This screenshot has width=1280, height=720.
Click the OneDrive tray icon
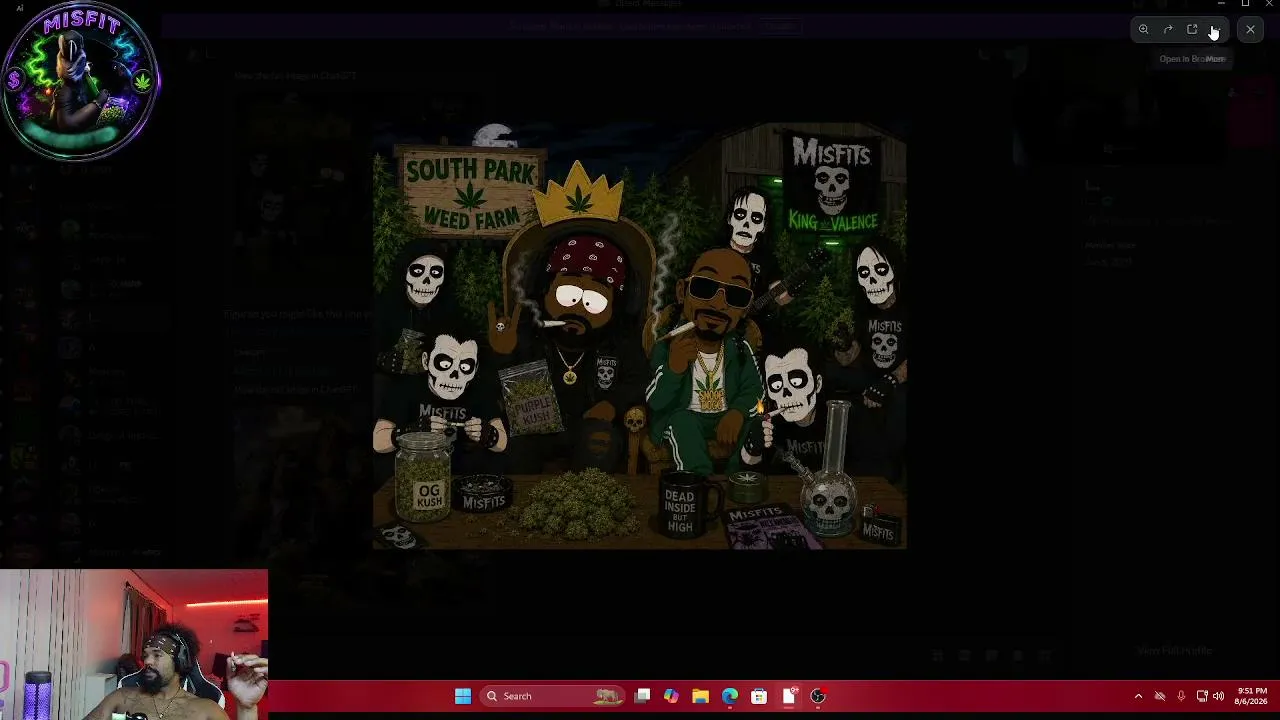click(1160, 696)
